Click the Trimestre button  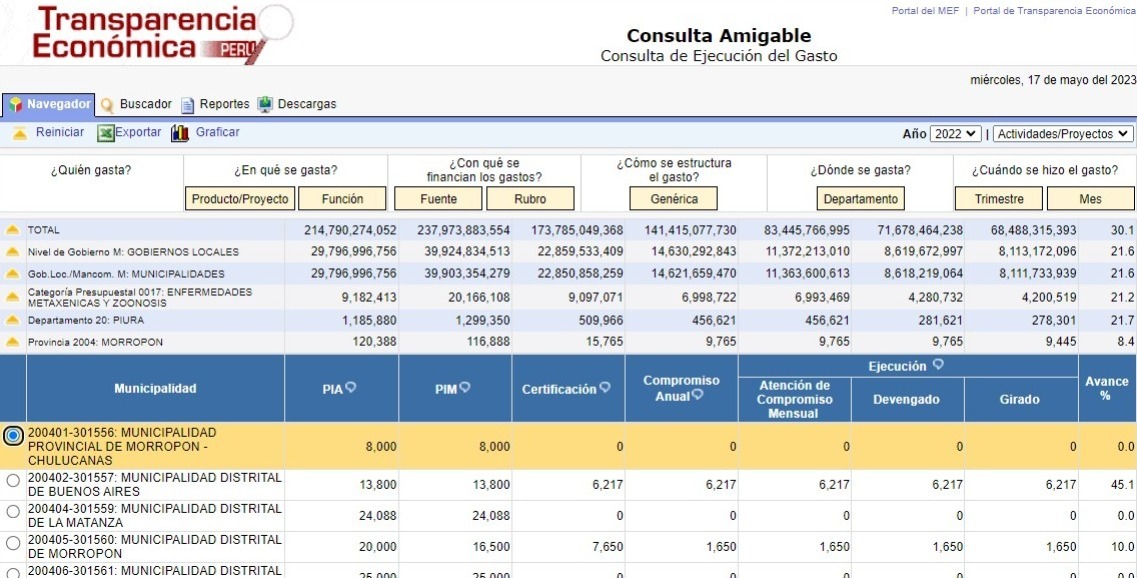pos(999,199)
